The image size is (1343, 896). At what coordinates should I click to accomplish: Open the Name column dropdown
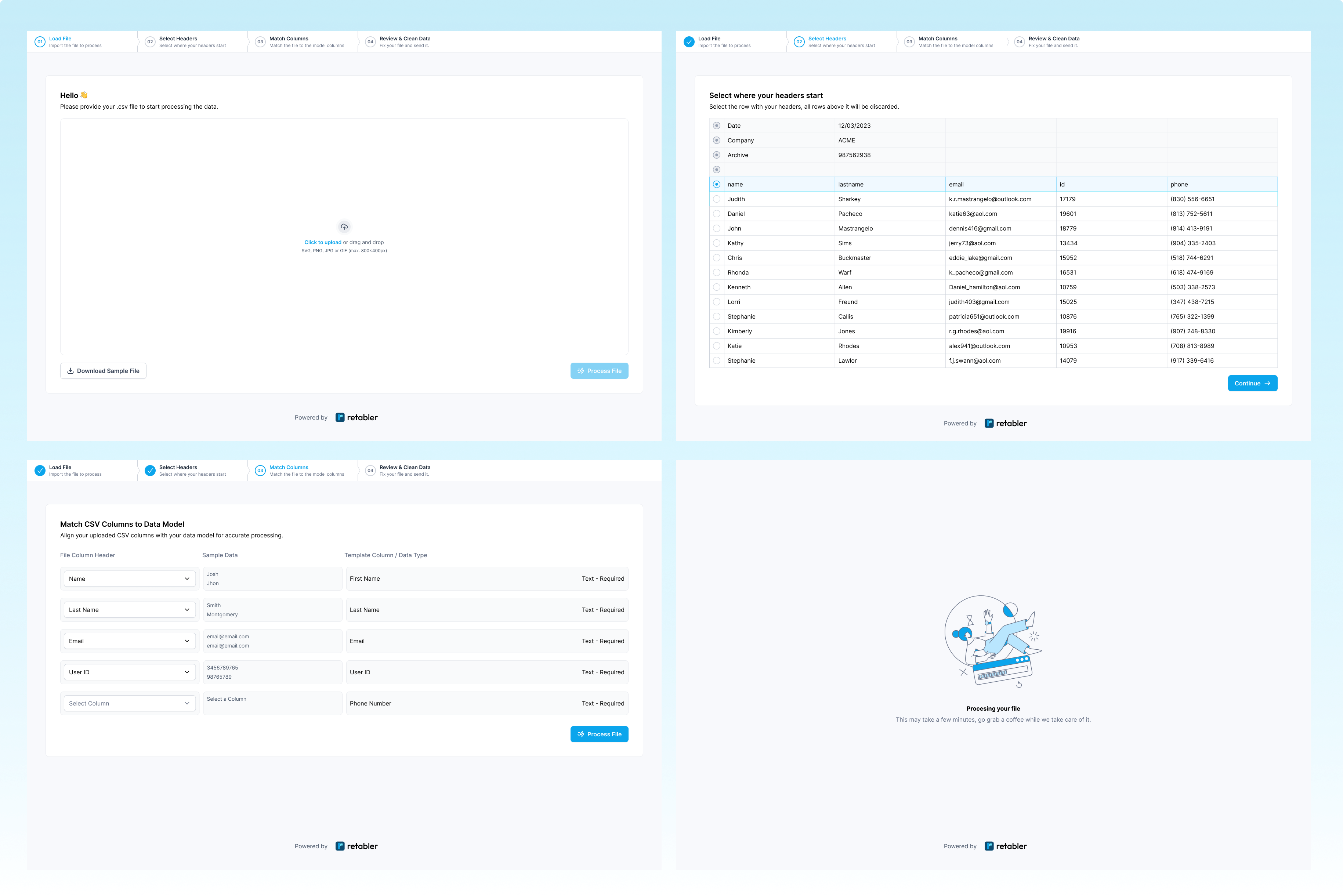point(129,579)
